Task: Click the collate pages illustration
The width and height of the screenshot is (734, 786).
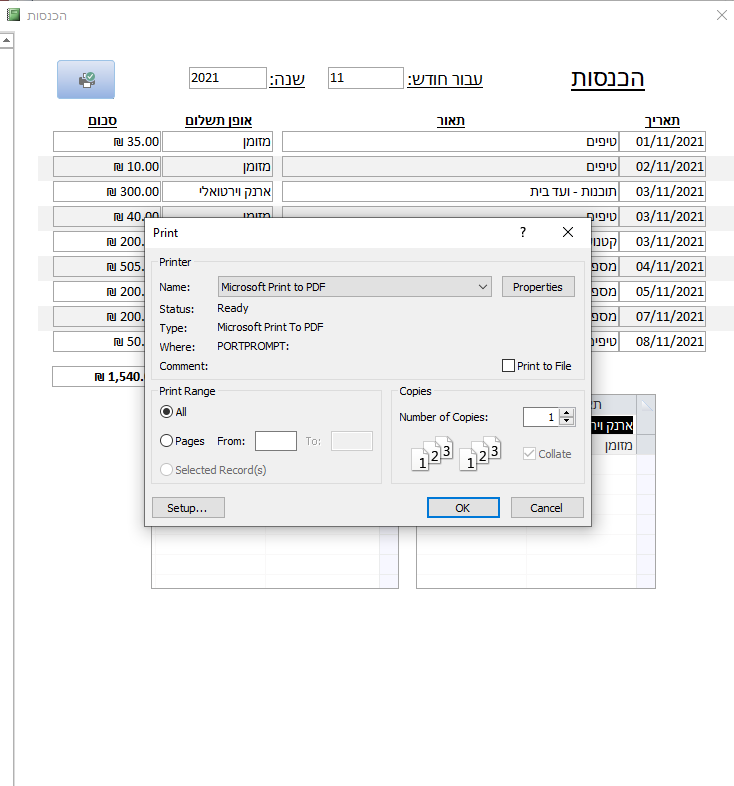Action: pyautogui.click(x=455, y=453)
